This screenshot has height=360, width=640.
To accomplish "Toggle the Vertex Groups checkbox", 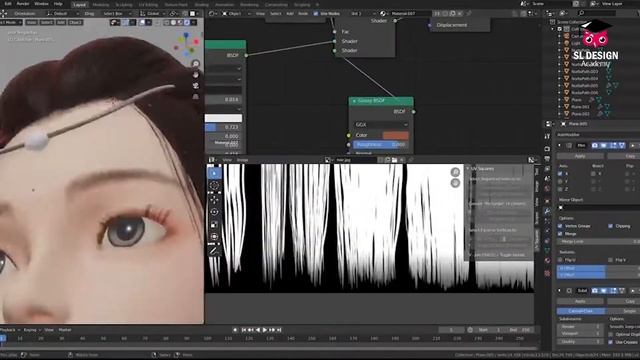I will tap(560, 226).
